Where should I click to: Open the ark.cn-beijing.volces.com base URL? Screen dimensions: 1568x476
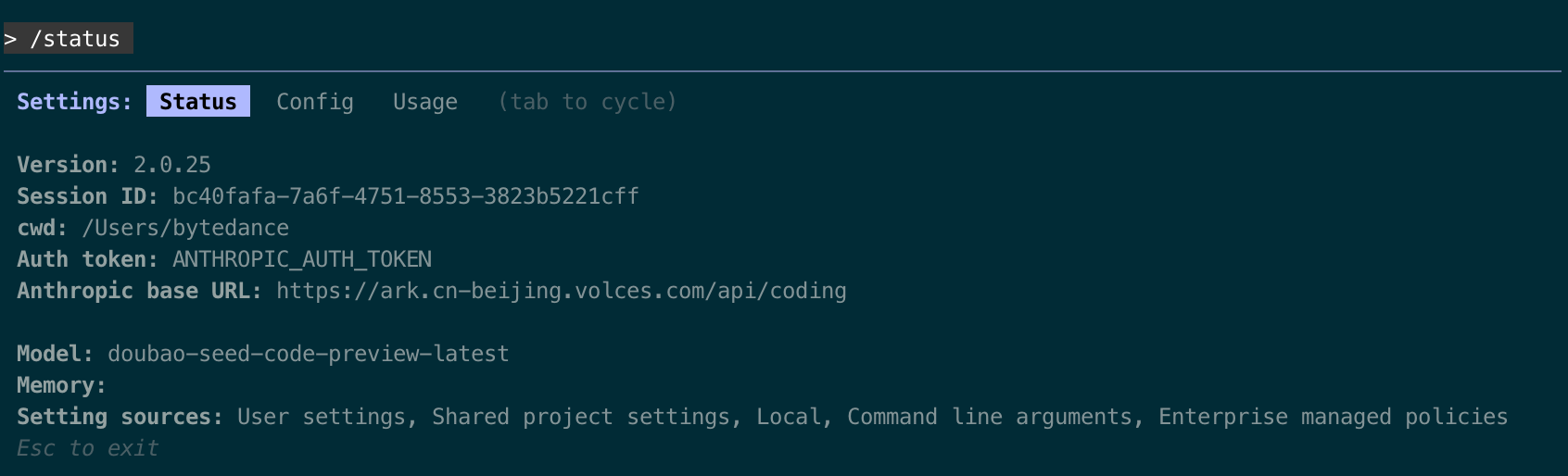561,291
